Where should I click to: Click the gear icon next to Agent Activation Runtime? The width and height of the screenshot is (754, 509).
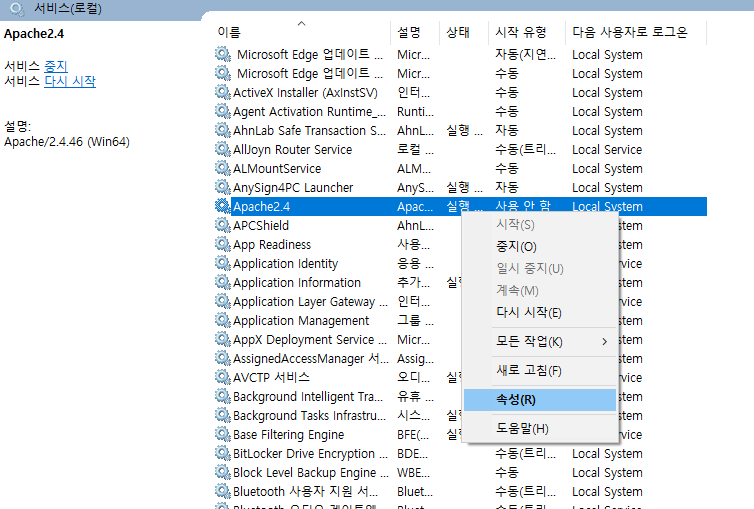point(223,112)
